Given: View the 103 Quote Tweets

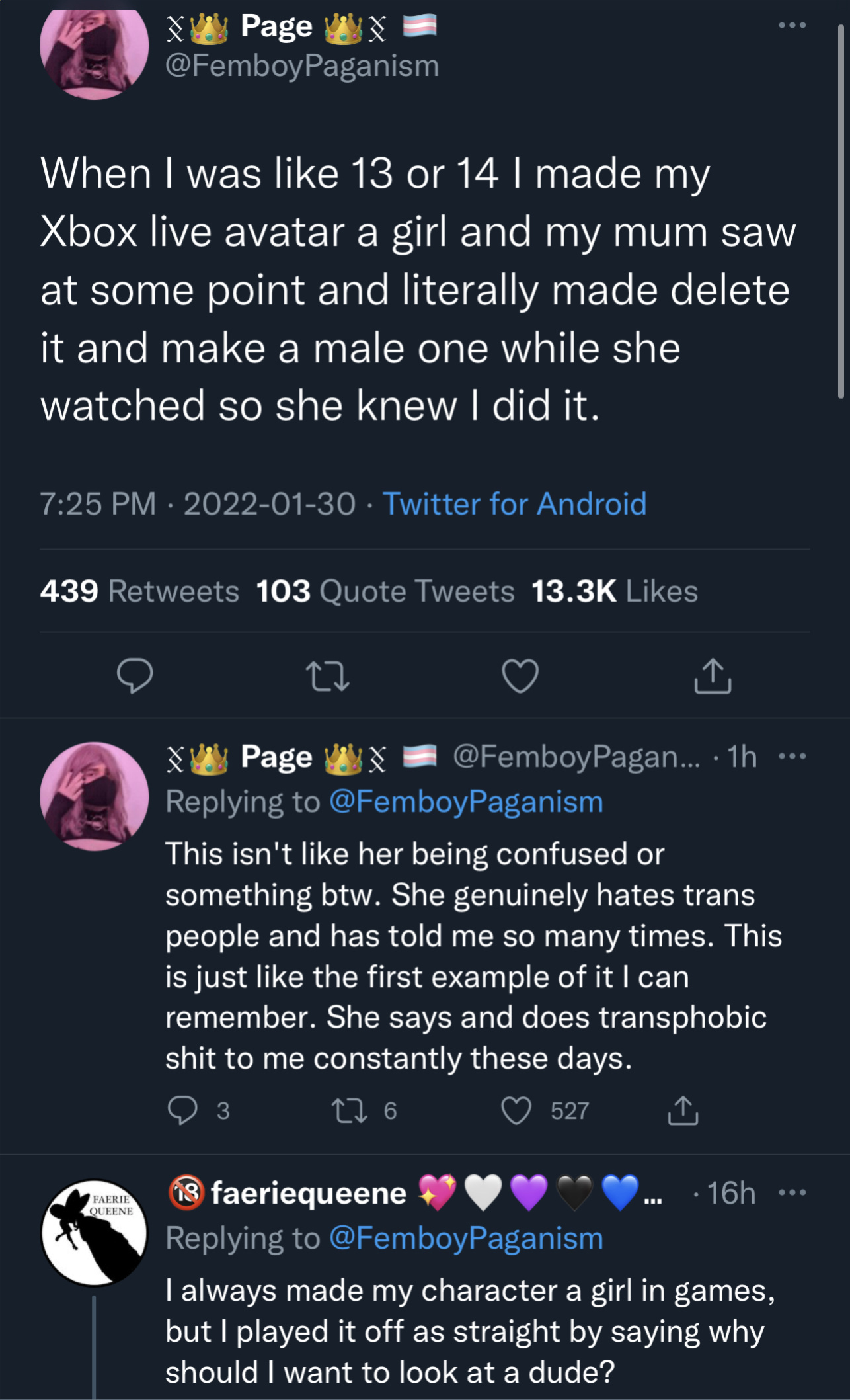Looking at the screenshot, I should [x=385, y=591].
